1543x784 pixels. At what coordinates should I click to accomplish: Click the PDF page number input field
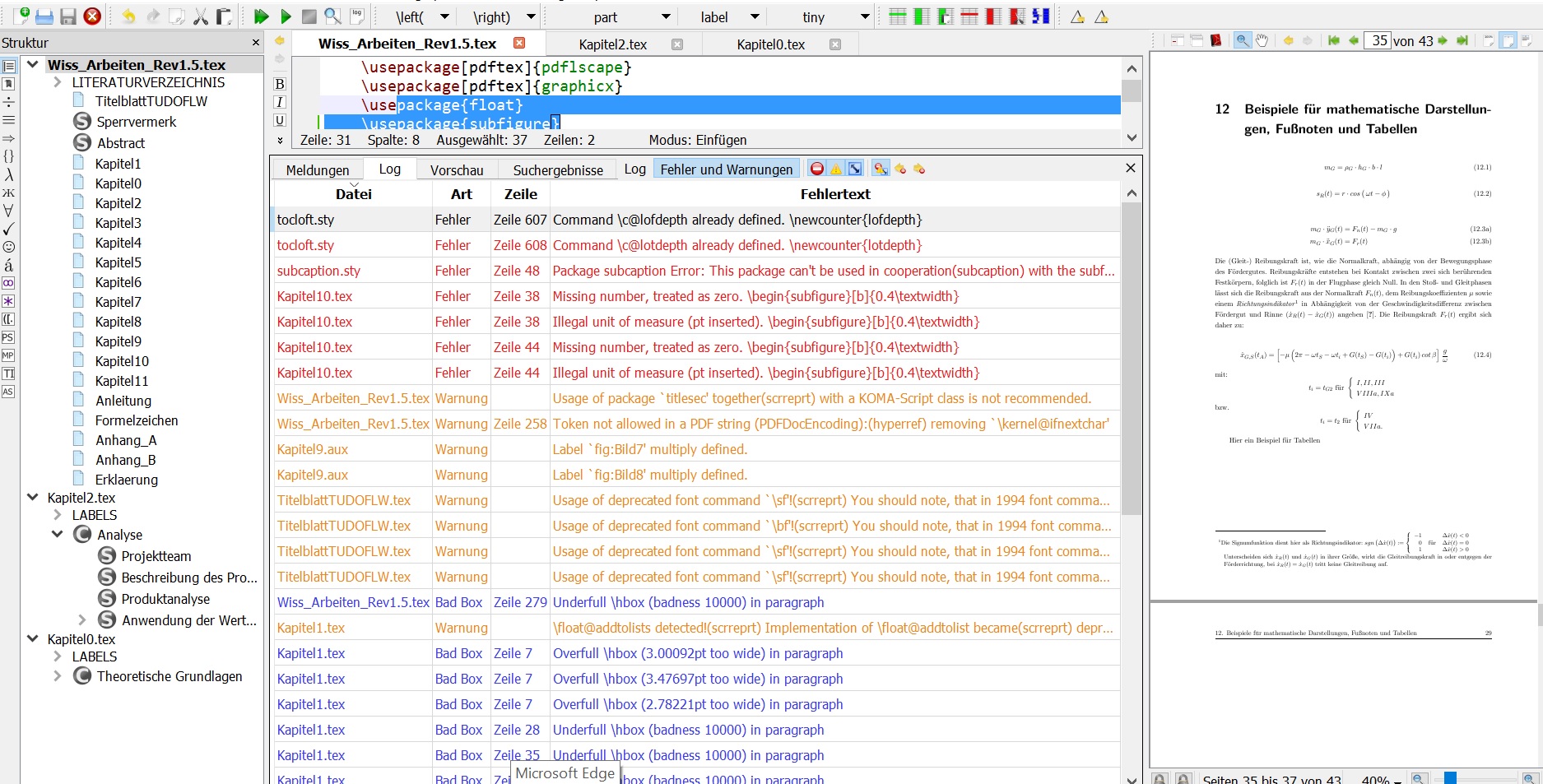(x=1378, y=40)
